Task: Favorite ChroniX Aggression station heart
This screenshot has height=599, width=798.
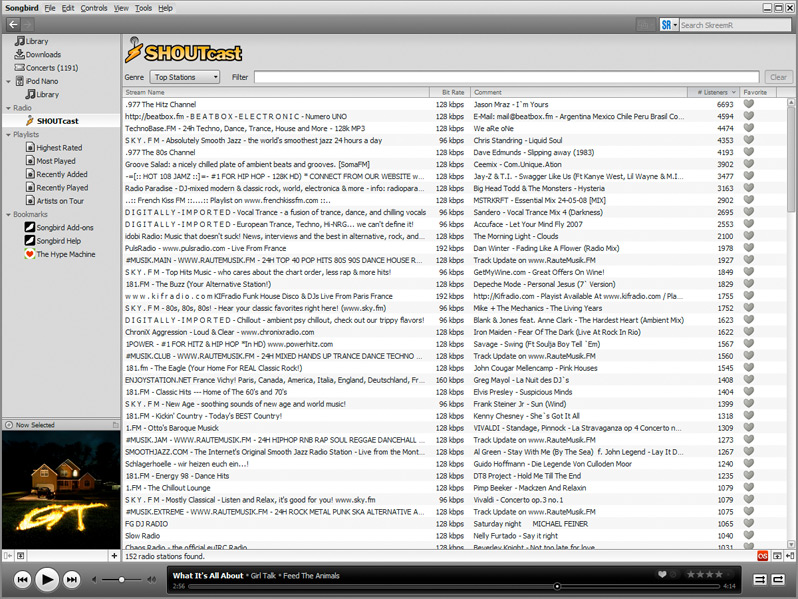Action: [x=748, y=332]
